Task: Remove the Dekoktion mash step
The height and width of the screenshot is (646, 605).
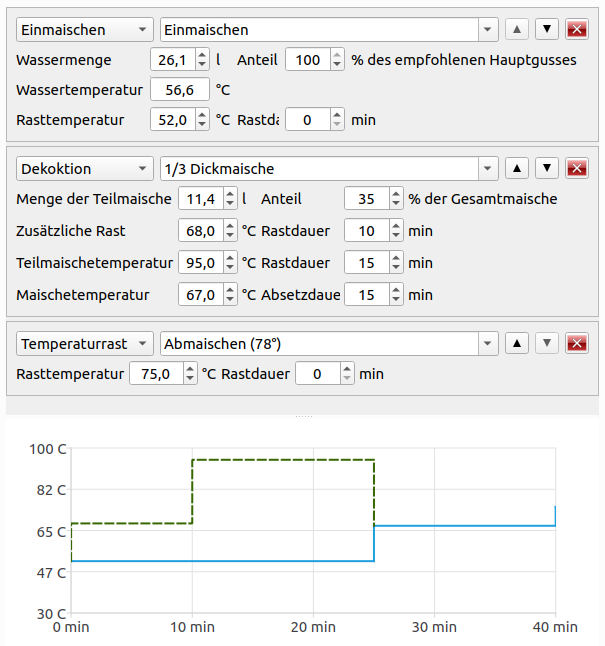Action: pos(576,169)
